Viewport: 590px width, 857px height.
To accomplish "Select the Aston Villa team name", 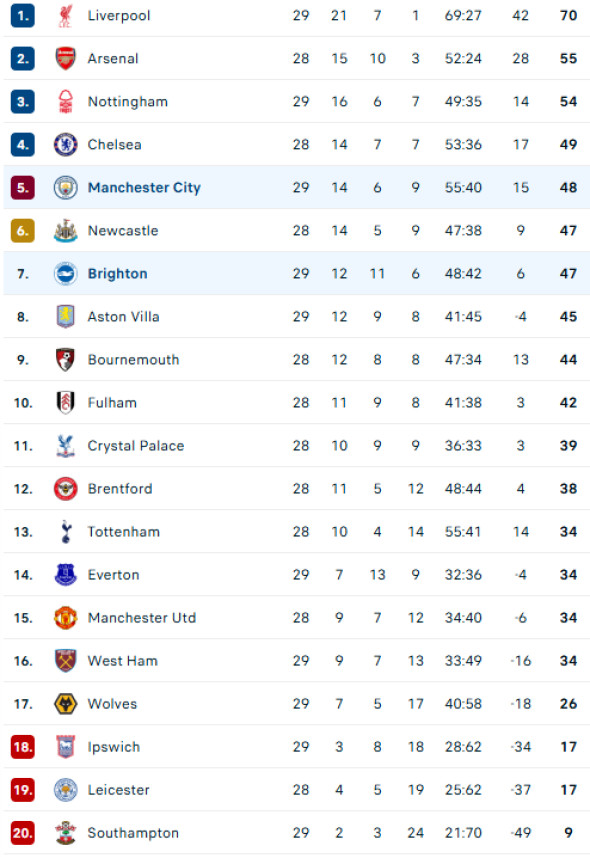I will click(x=124, y=317).
